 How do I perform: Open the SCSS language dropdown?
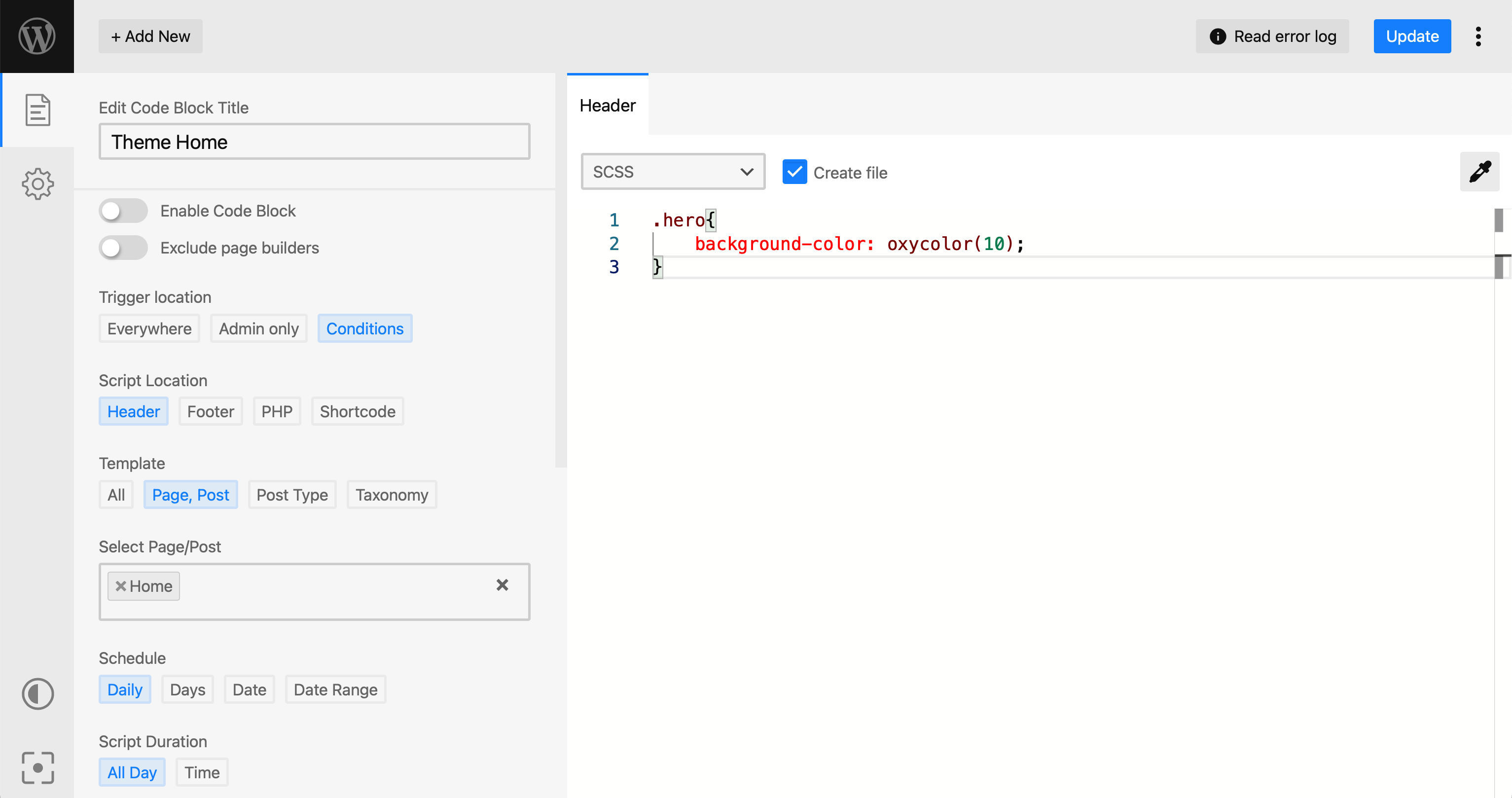click(673, 172)
